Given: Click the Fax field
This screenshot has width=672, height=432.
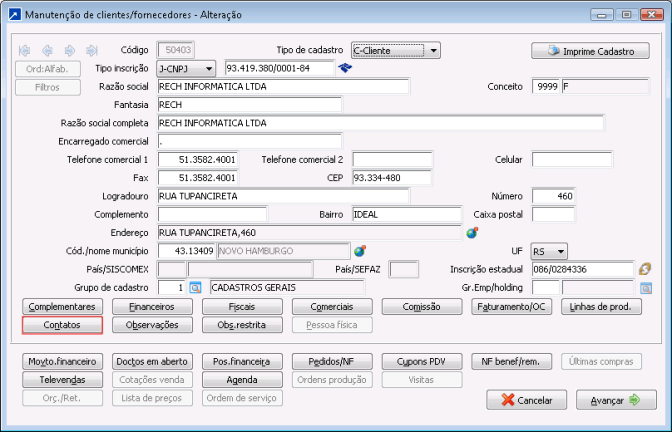Looking at the screenshot, I should point(198,178).
